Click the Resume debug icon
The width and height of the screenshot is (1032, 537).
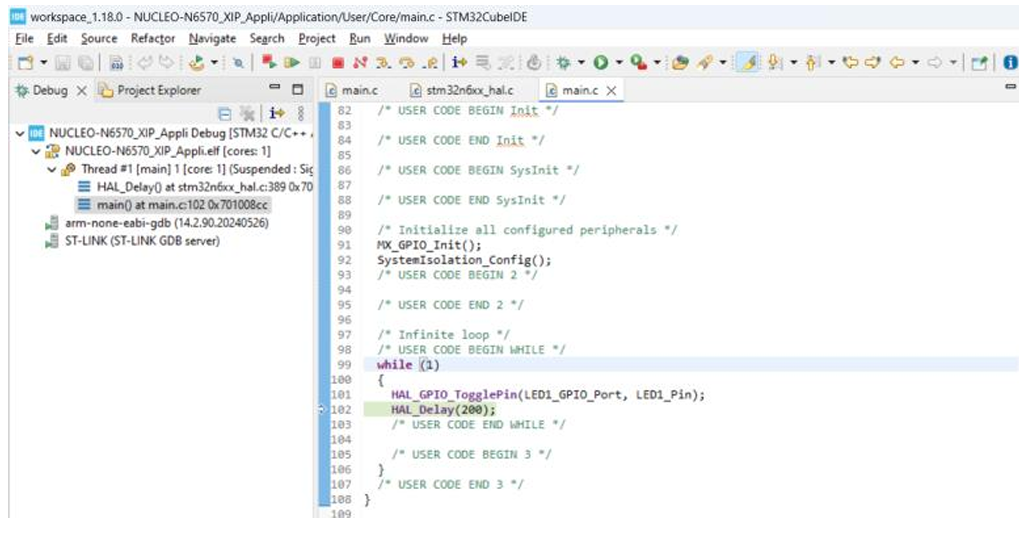click(x=292, y=63)
